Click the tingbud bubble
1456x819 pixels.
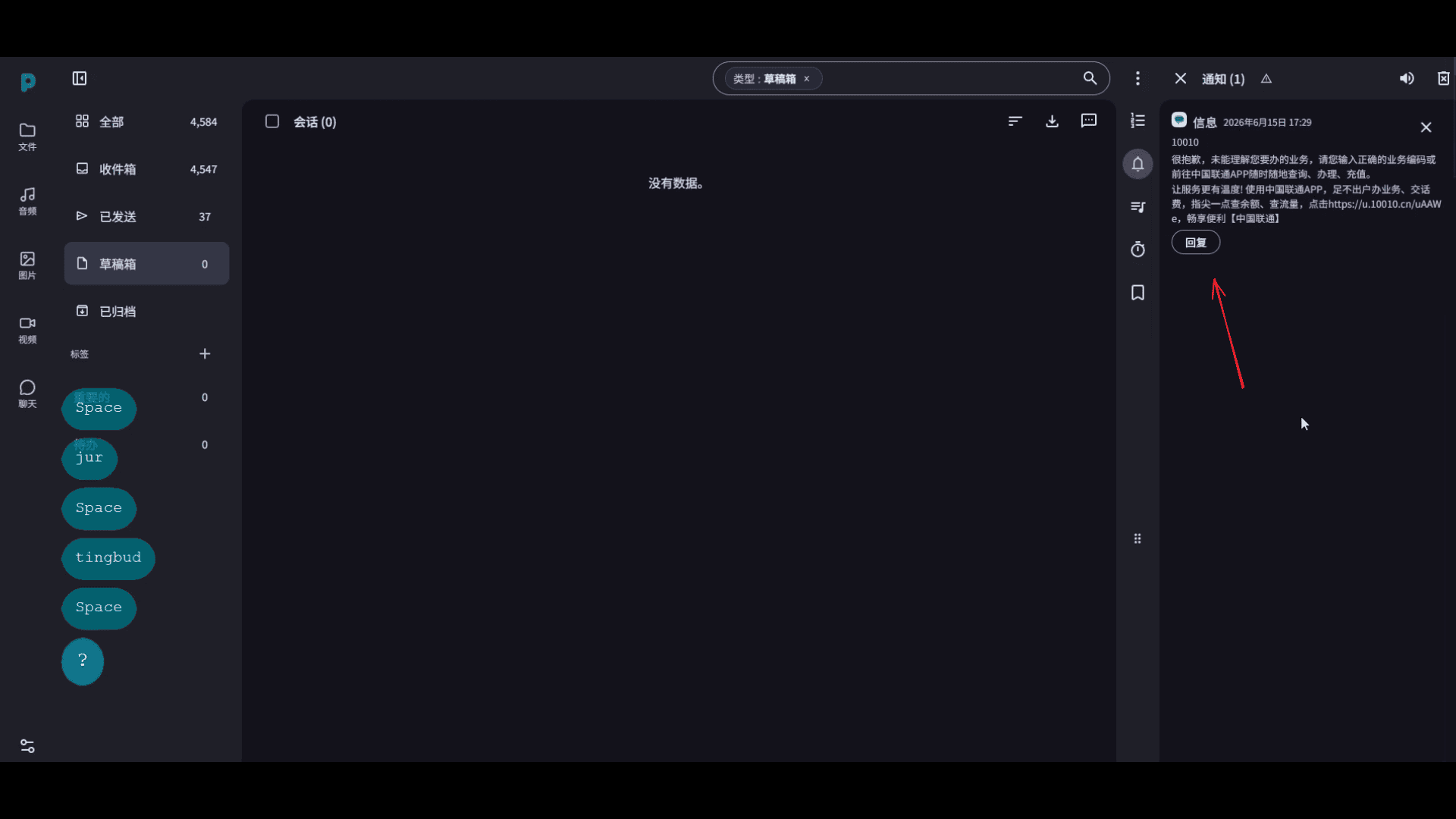[108, 558]
